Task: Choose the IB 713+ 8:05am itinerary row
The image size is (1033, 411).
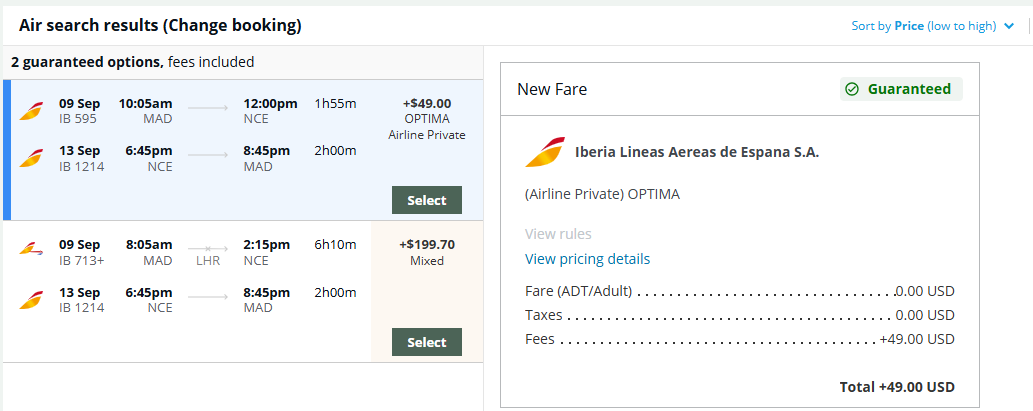Action: tap(243, 292)
